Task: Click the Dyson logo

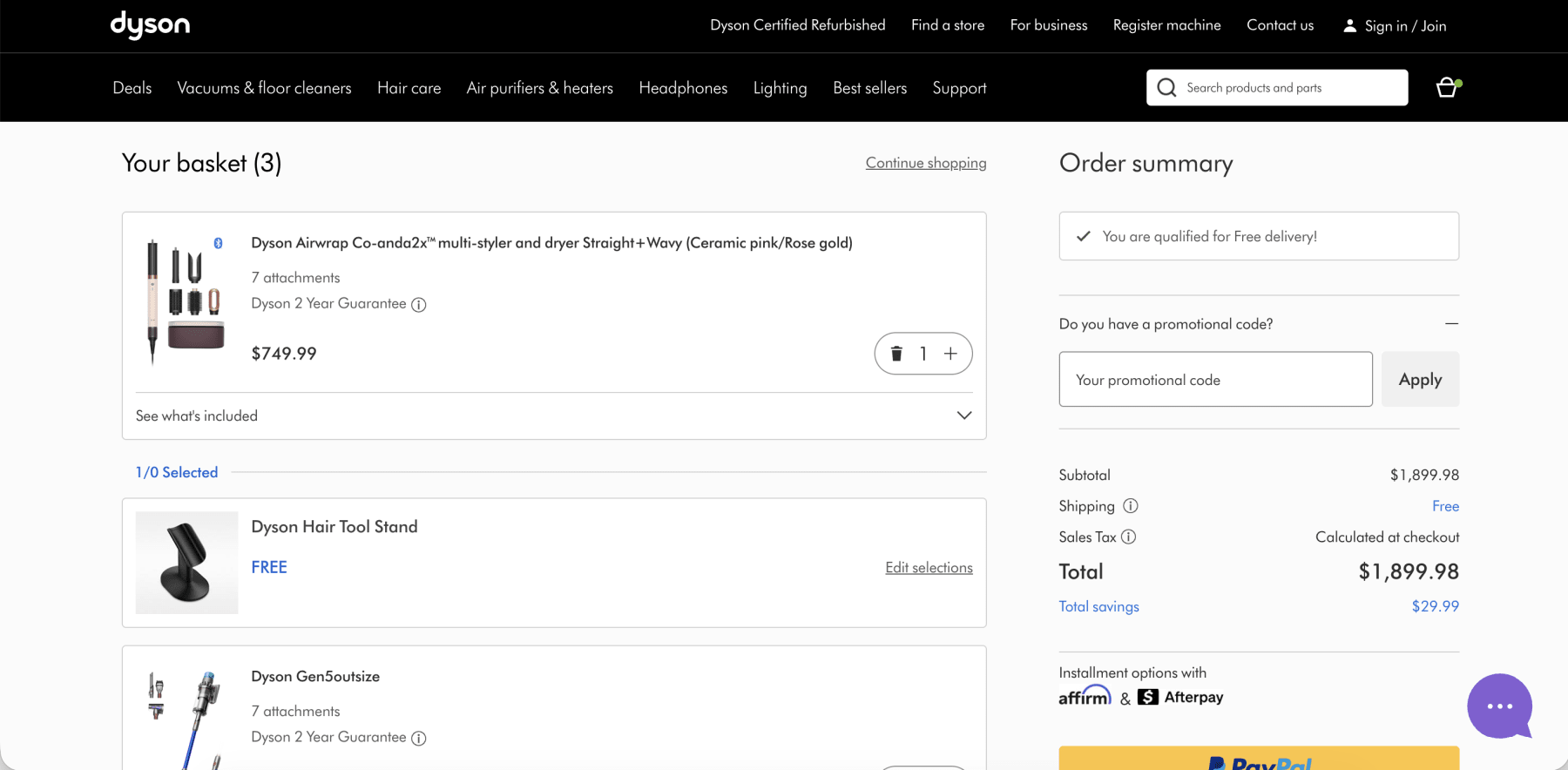Action: click(x=150, y=25)
